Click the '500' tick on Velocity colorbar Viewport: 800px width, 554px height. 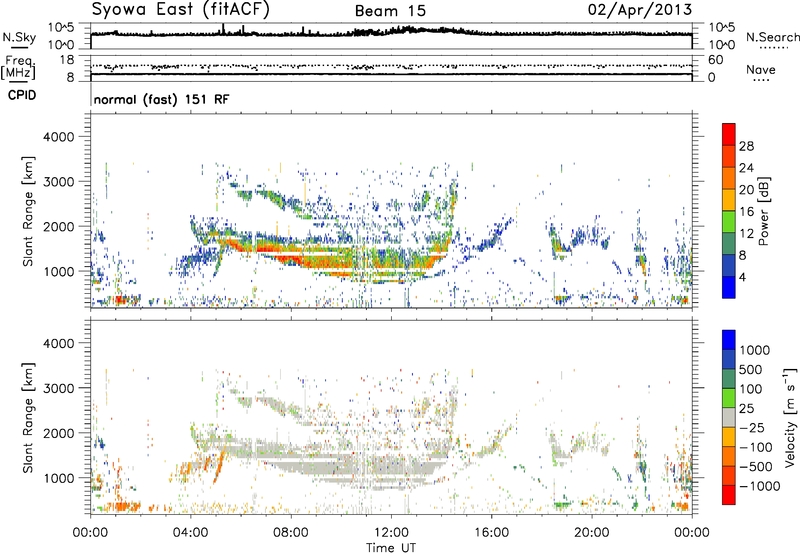[x=751, y=369]
